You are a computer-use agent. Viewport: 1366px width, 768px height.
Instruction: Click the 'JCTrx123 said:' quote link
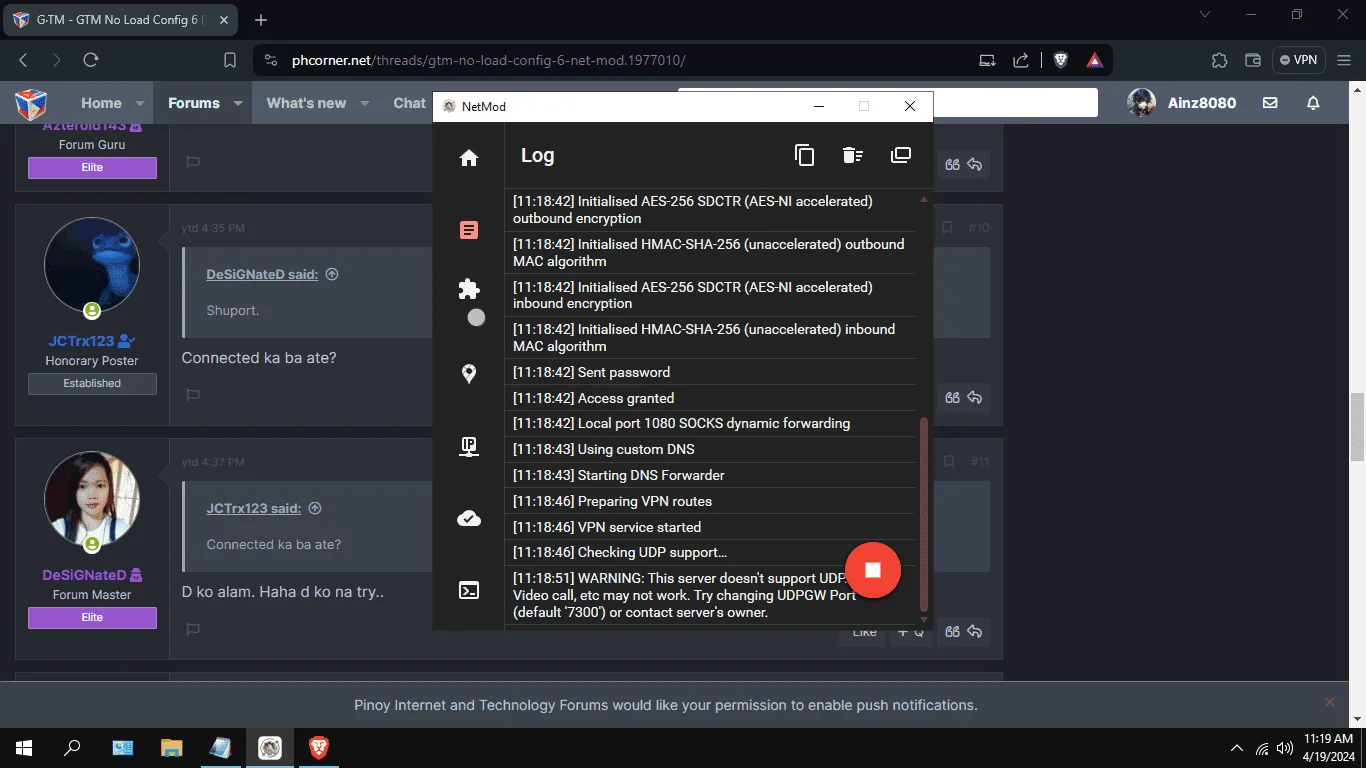[x=254, y=508]
